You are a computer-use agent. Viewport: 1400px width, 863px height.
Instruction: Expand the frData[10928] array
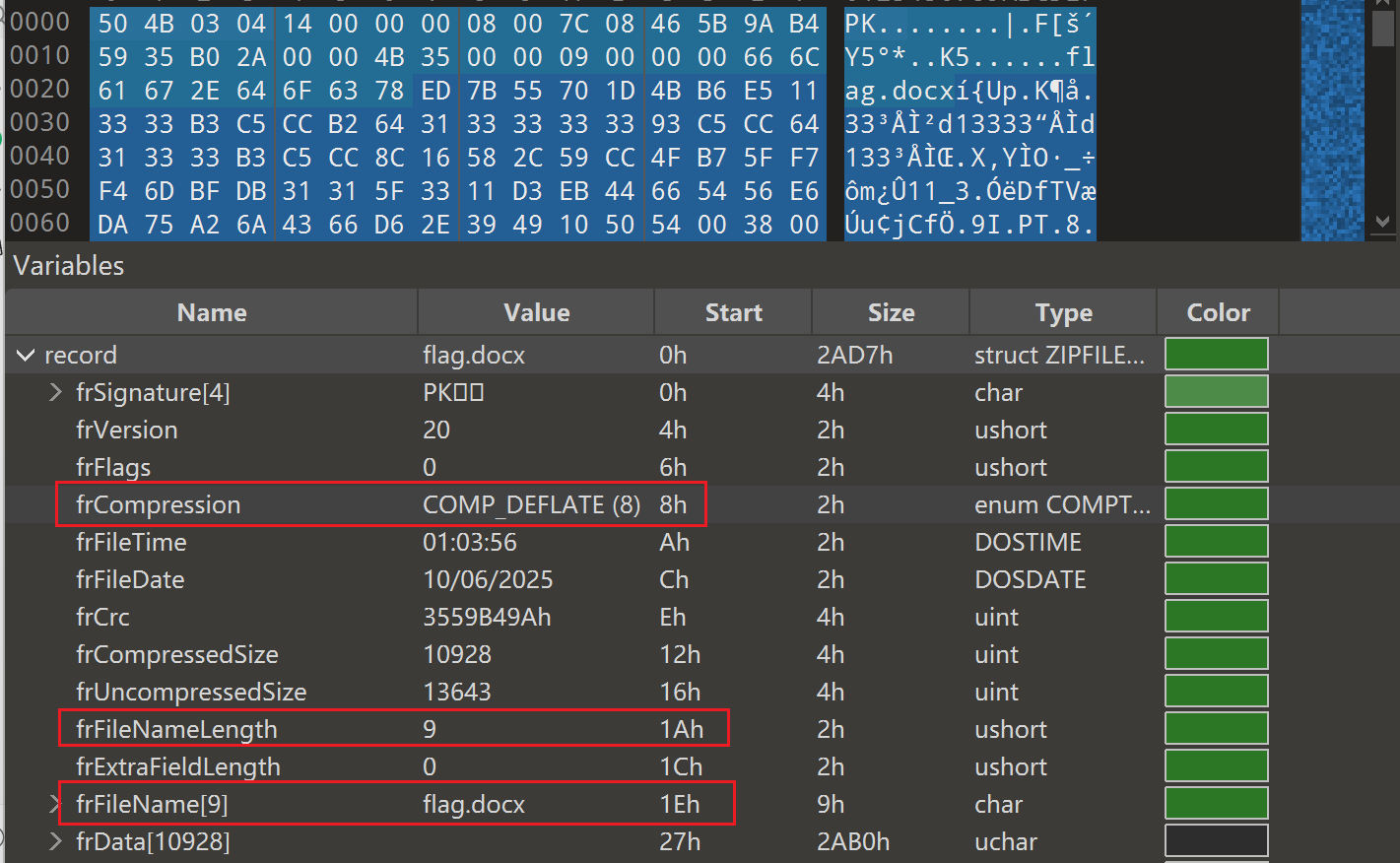click(x=56, y=842)
